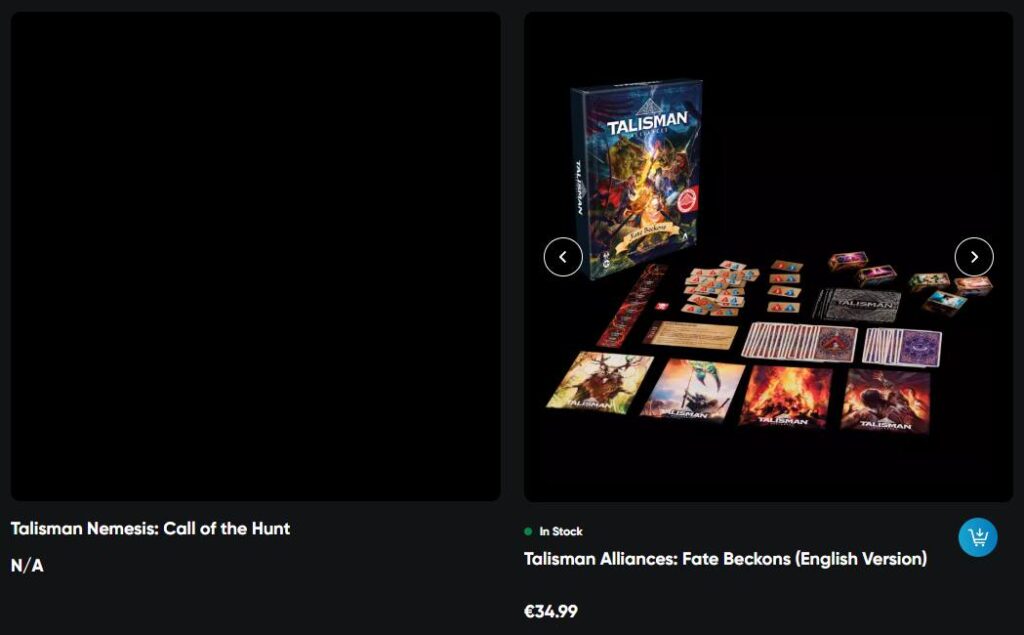Select the antlered creature Talisman card

tap(598, 382)
